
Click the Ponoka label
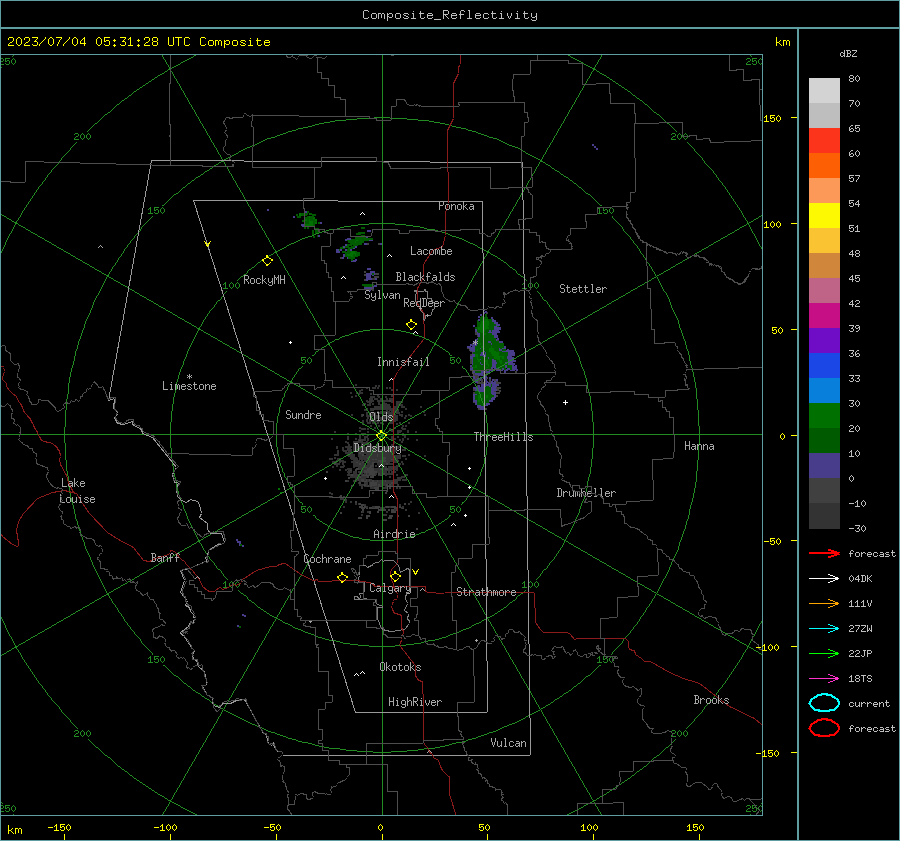[456, 206]
